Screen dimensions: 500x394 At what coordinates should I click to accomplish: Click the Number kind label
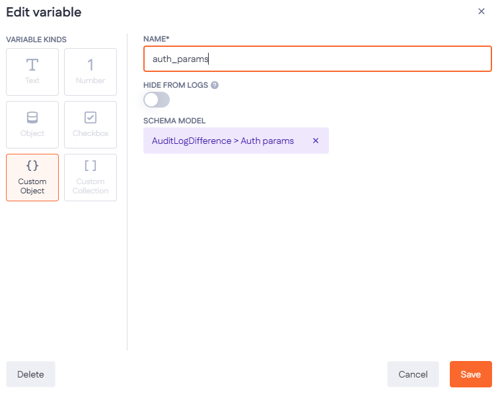point(90,80)
